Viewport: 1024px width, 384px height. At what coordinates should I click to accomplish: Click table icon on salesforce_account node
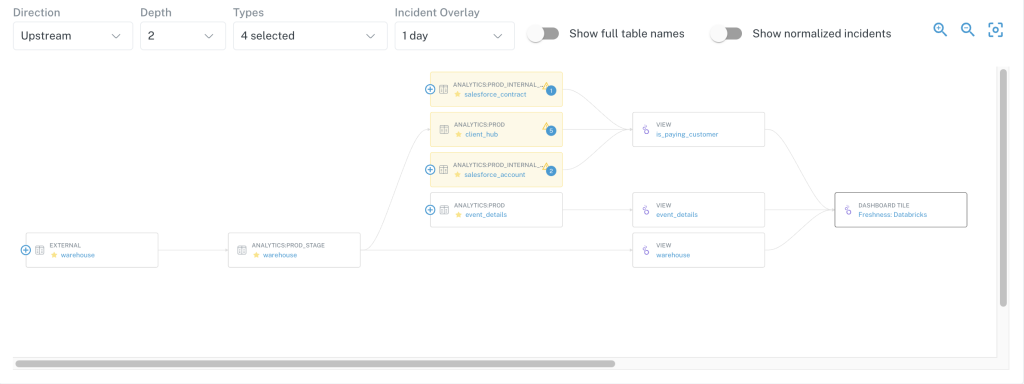(444, 170)
